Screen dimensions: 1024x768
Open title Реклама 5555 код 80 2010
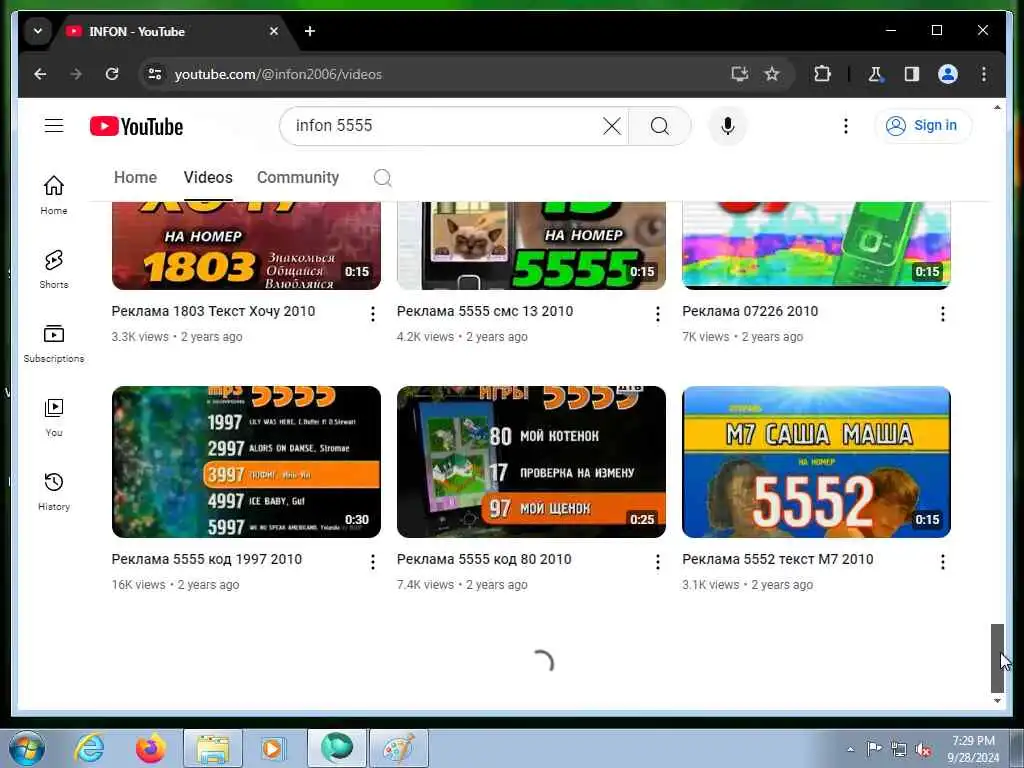click(484, 559)
